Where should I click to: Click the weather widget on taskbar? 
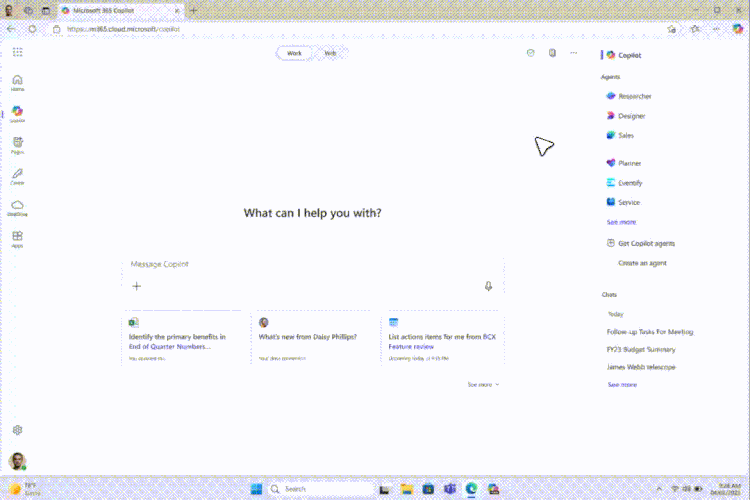25,489
